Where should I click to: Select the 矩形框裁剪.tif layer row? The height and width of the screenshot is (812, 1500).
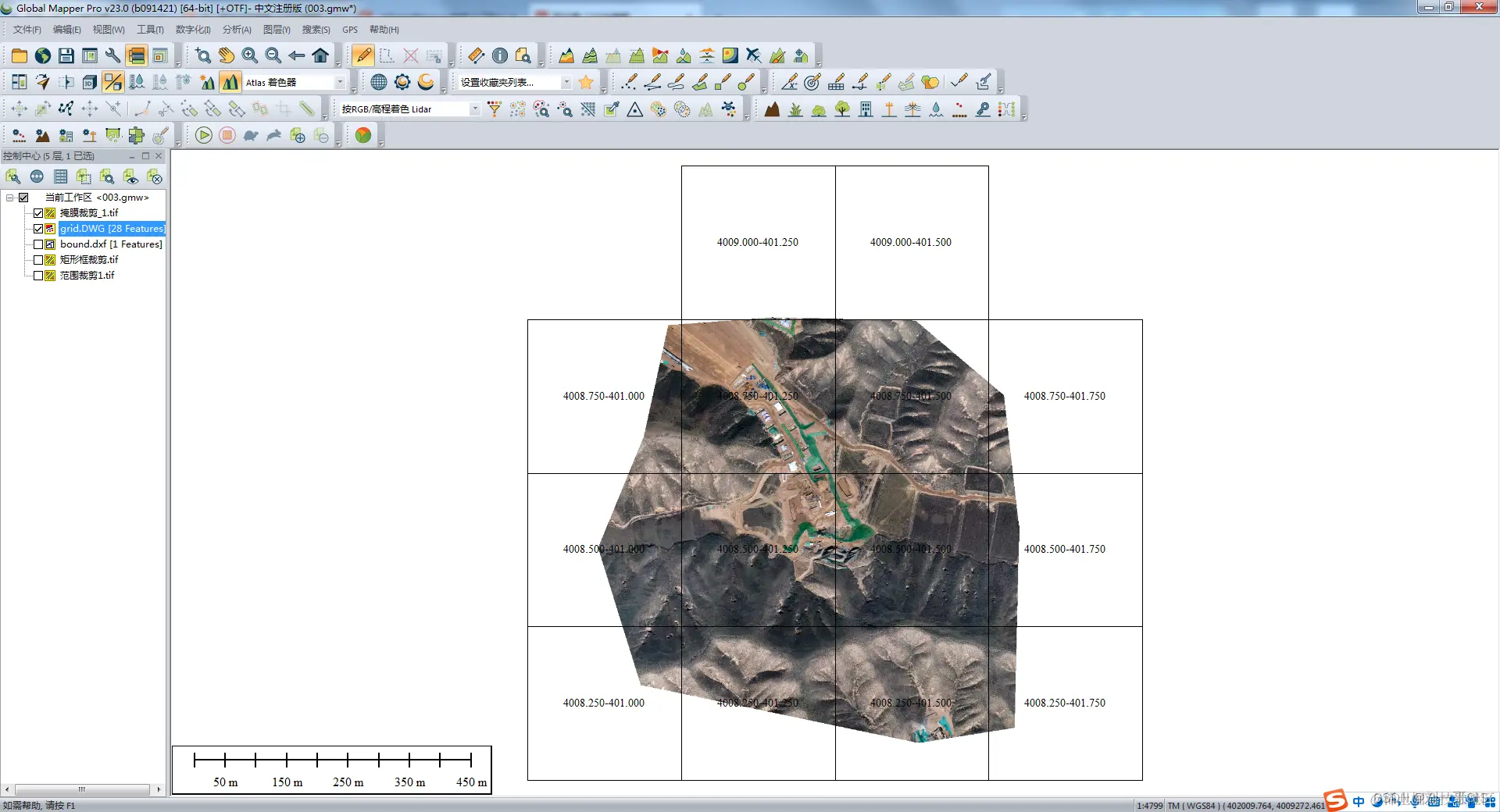coord(89,260)
